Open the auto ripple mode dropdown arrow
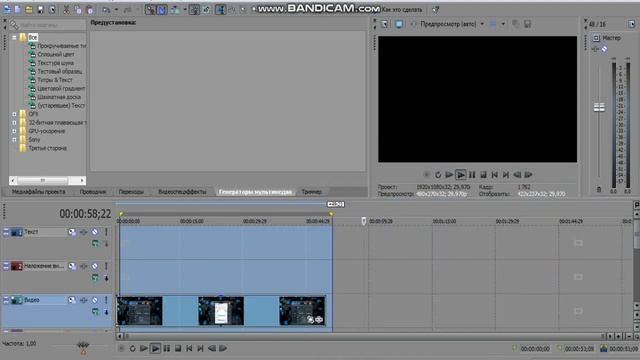The height and width of the screenshot is (360, 640). pos(185,9)
